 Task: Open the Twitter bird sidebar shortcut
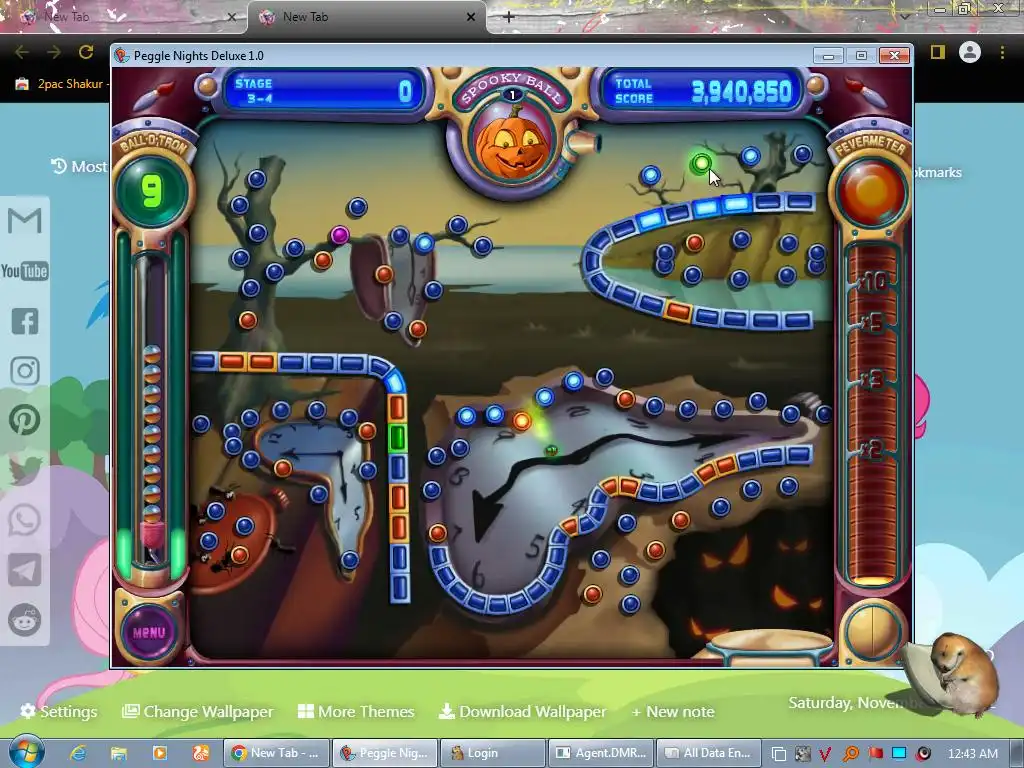[25, 470]
